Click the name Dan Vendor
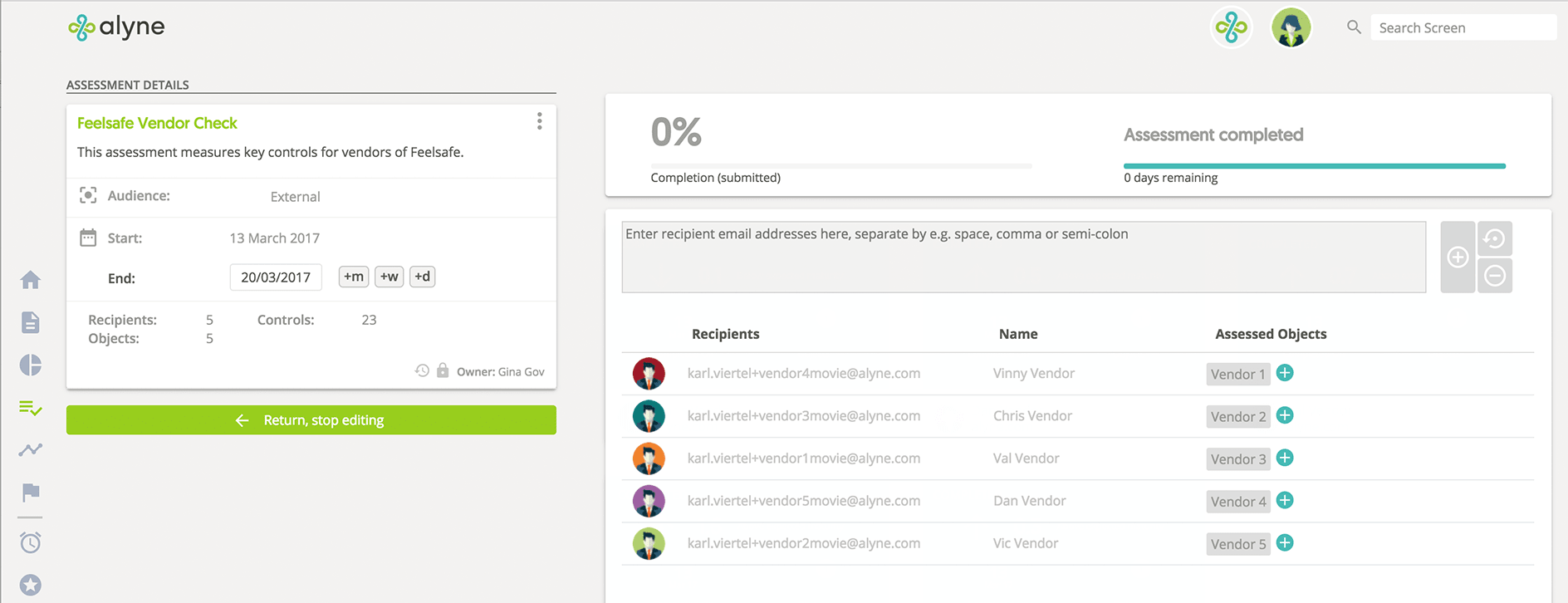The image size is (1568, 603). [1029, 501]
